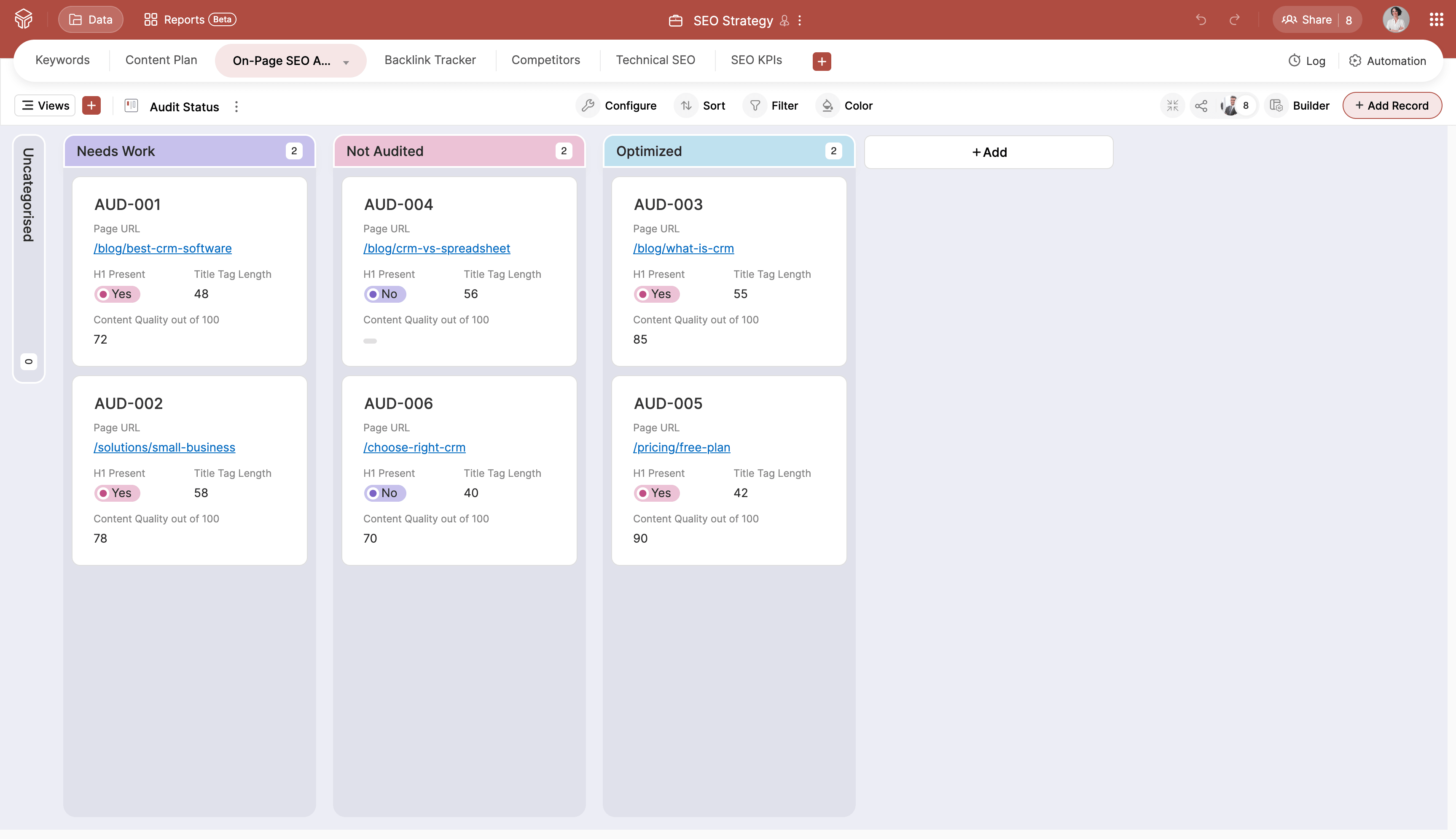Click the kanban view icon
Image resolution: width=1456 pixels, height=839 pixels.
click(x=132, y=105)
